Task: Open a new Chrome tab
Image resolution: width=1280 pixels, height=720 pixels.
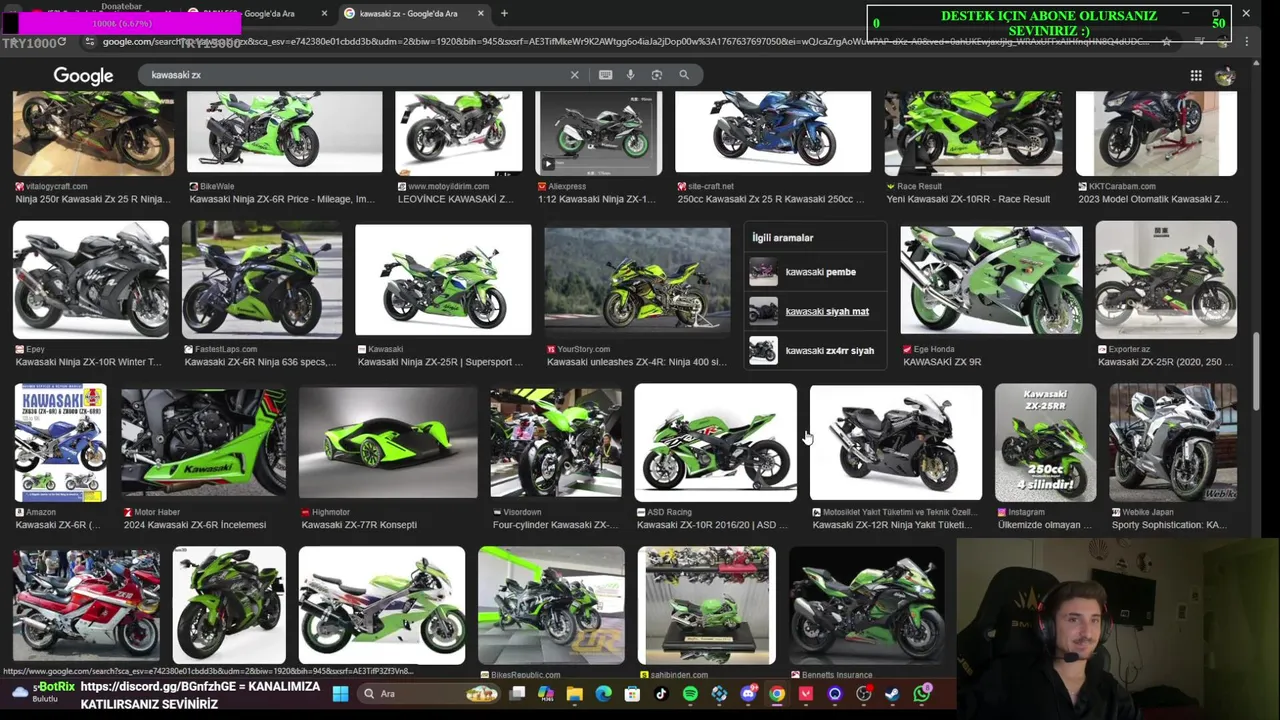Action: click(x=504, y=13)
